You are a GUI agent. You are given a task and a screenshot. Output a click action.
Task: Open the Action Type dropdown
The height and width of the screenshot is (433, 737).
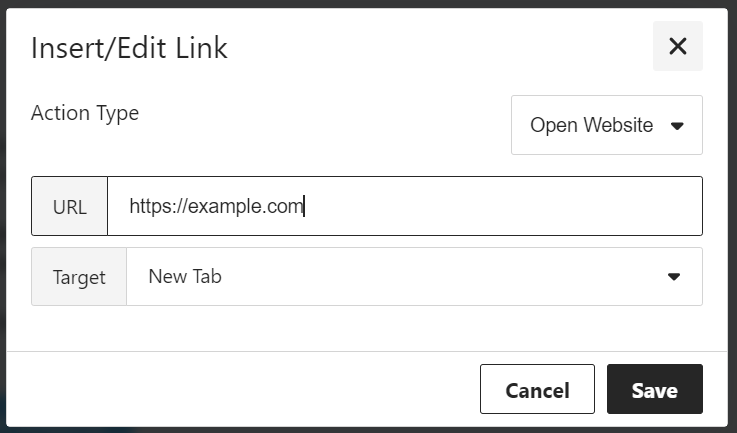pyautogui.click(x=606, y=125)
